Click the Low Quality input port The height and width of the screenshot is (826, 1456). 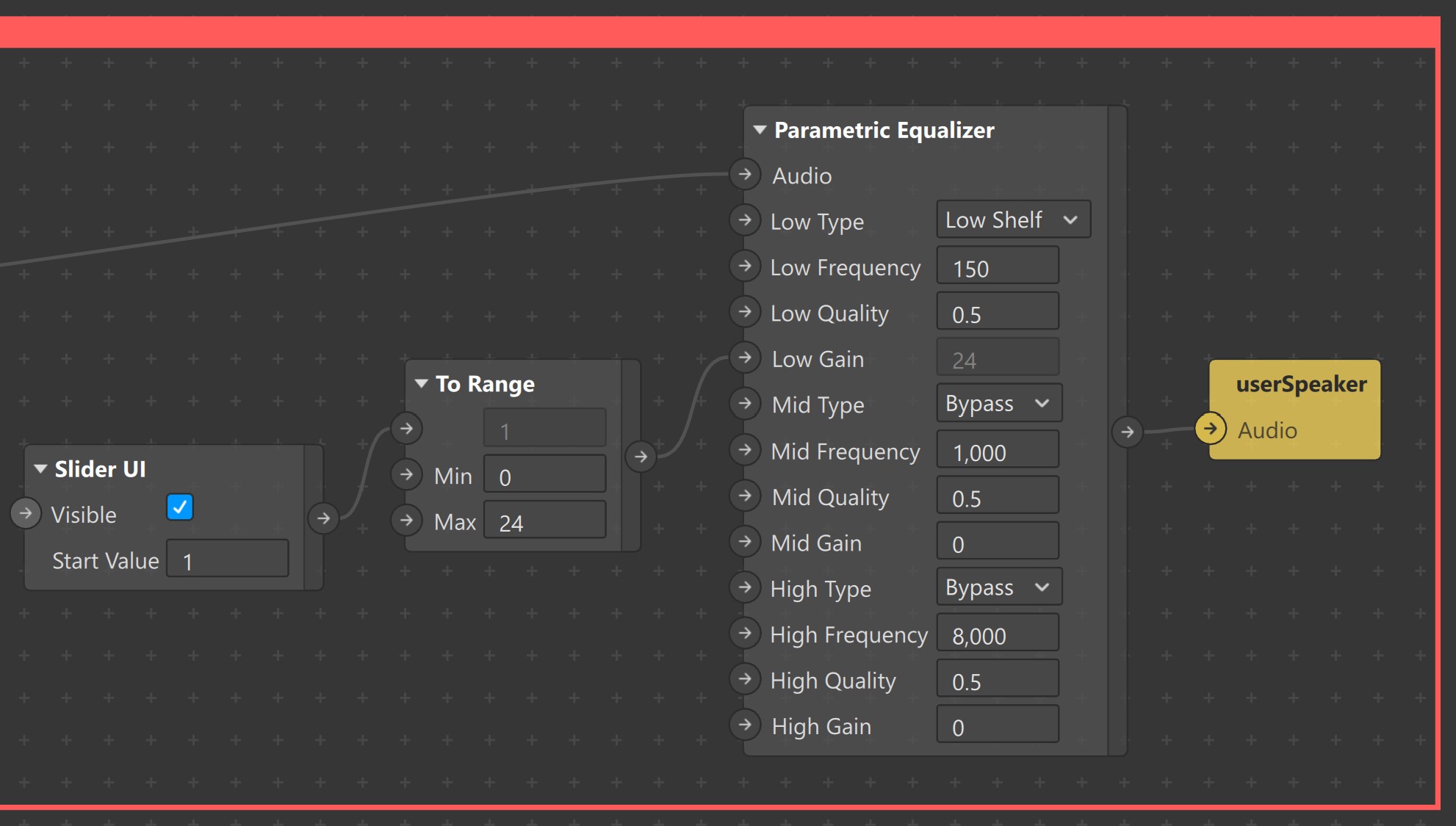(x=745, y=311)
